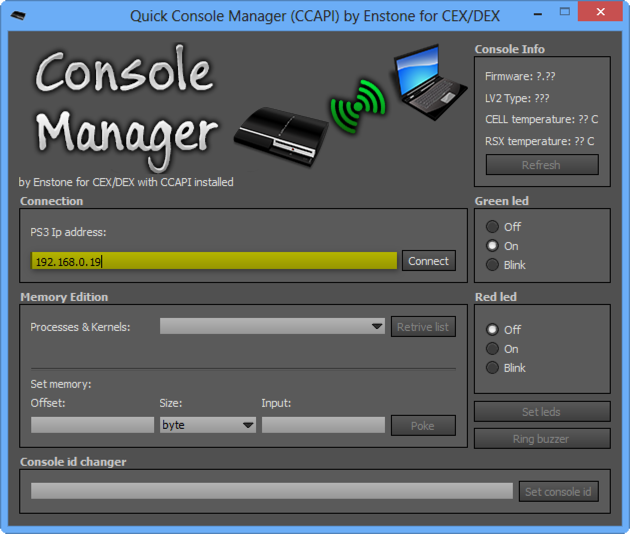
Task: Close the Quick Console Manager window
Action: [x=600, y=12]
